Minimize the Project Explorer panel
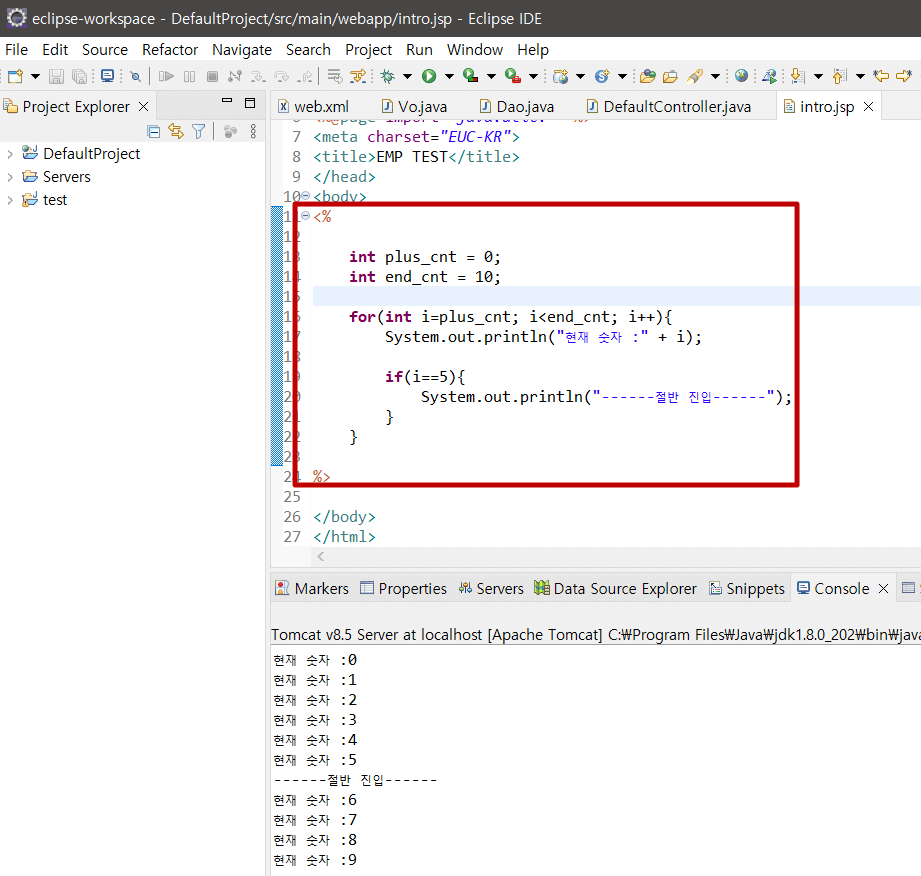This screenshot has height=876, width=921. tap(227, 101)
